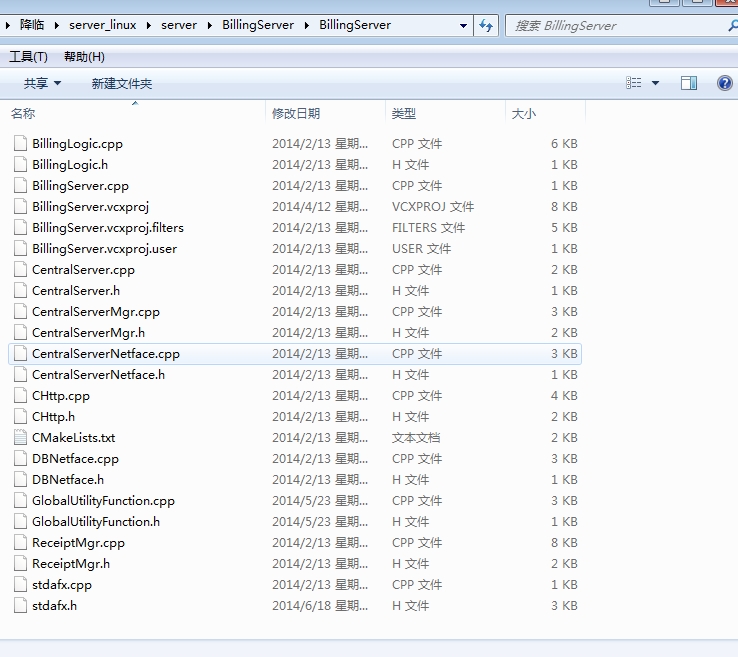Click the BillingLogic.cpp file icon

point(21,144)
